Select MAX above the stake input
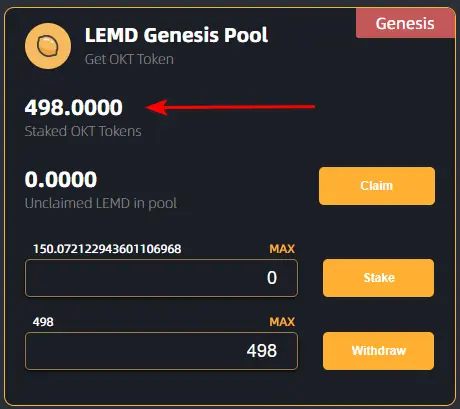The width and height of the screenshot is (460, 409). 282,249
